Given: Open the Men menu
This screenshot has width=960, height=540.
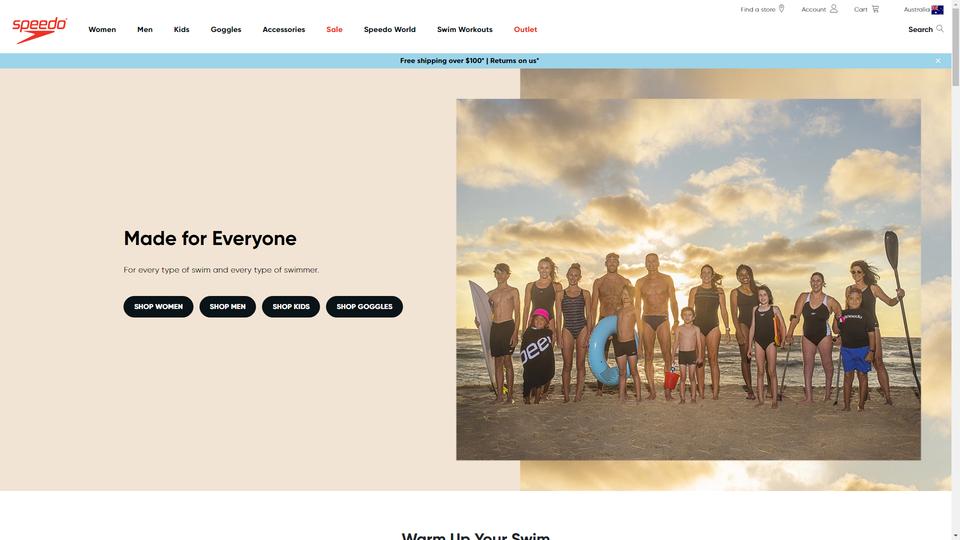Looking at the screenshot, I should (x=145, y=29).
